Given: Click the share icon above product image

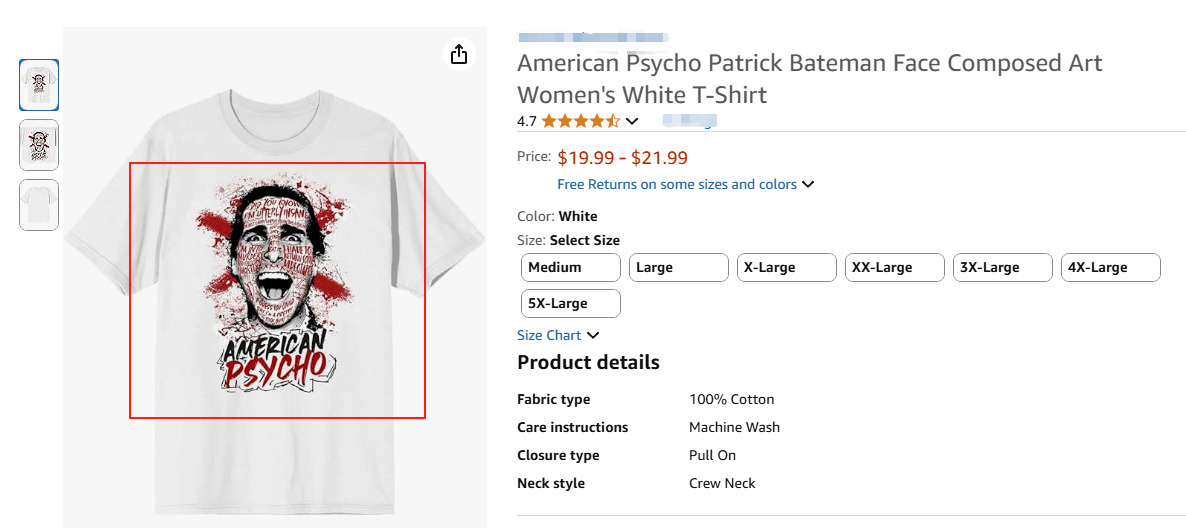Looking at the screenshot, I should [x=459, y=54].
